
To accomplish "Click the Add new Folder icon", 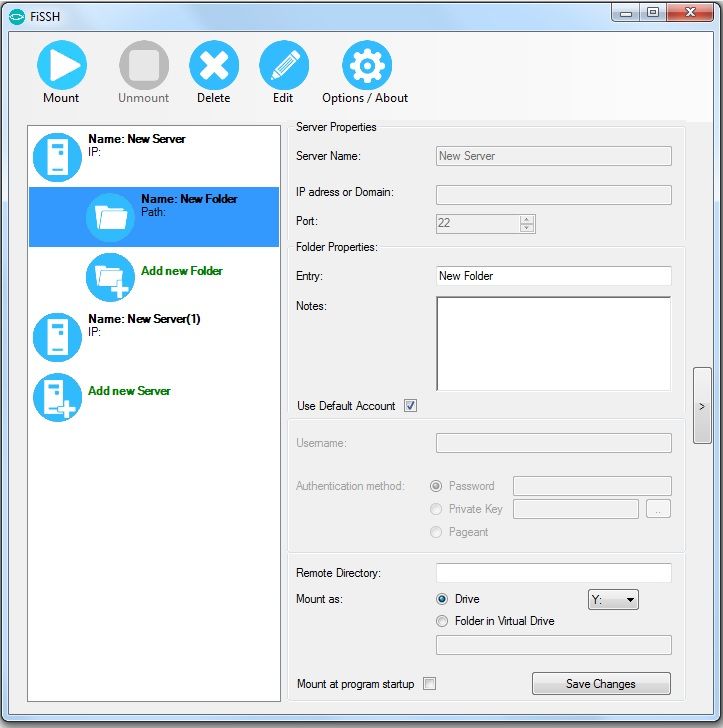I will [110, 277].
